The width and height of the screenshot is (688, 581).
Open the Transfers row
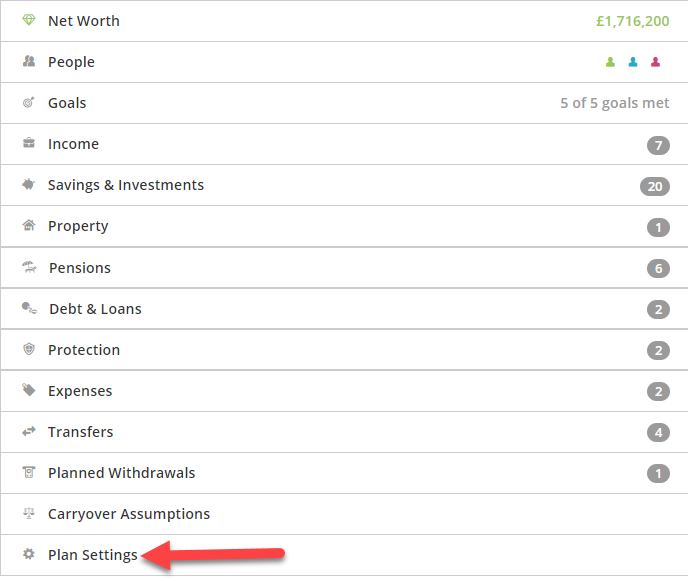pos(344,432)
